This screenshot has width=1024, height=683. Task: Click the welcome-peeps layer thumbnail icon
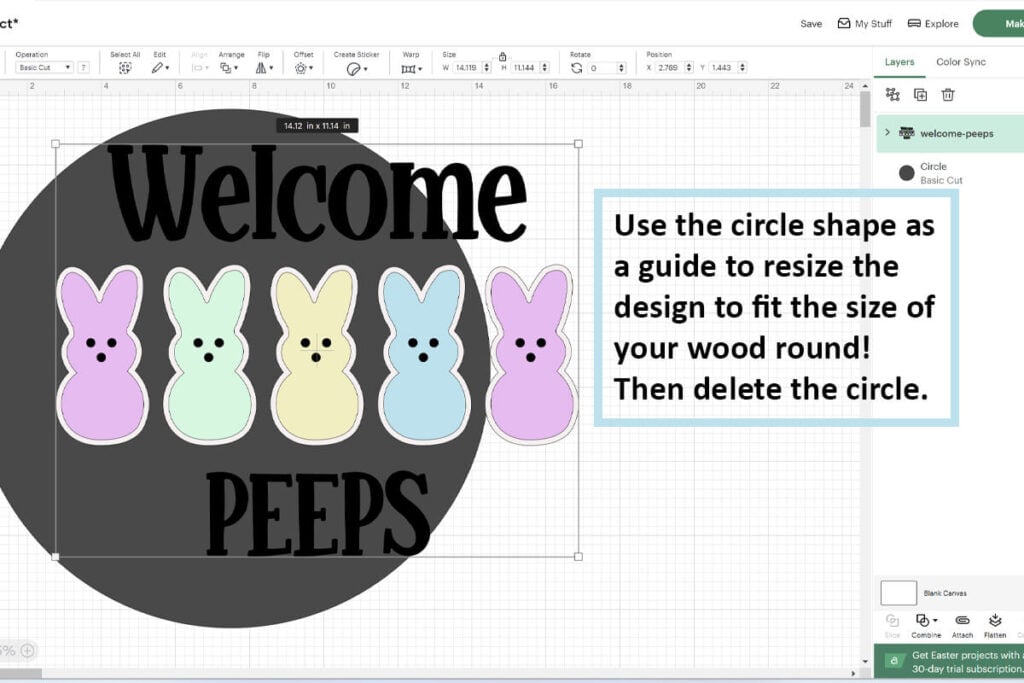[x=906, y=133]
